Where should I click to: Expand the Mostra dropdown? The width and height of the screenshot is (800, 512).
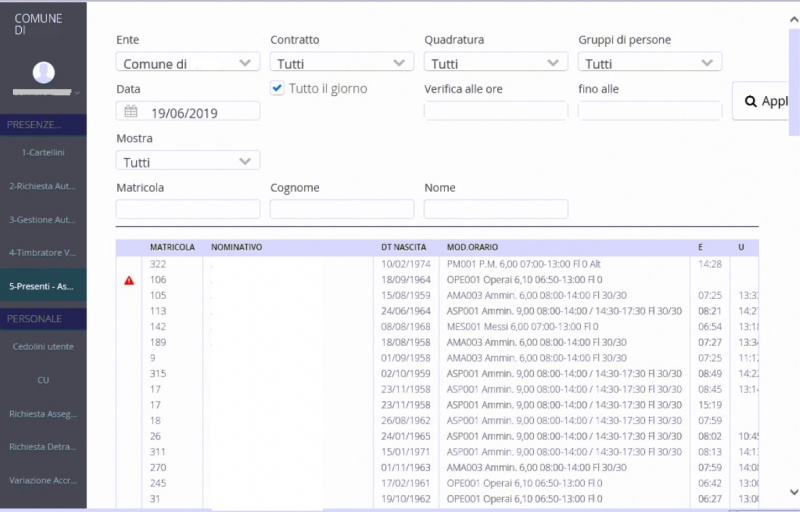[x=188, y=161]
